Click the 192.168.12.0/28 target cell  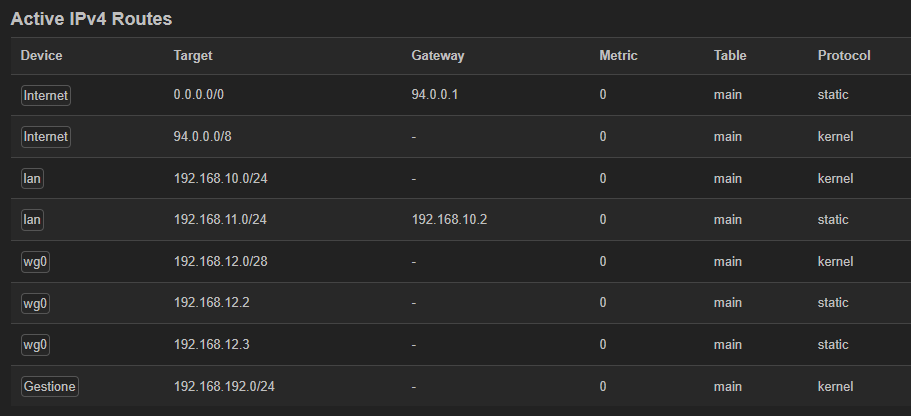pos(220,261)
